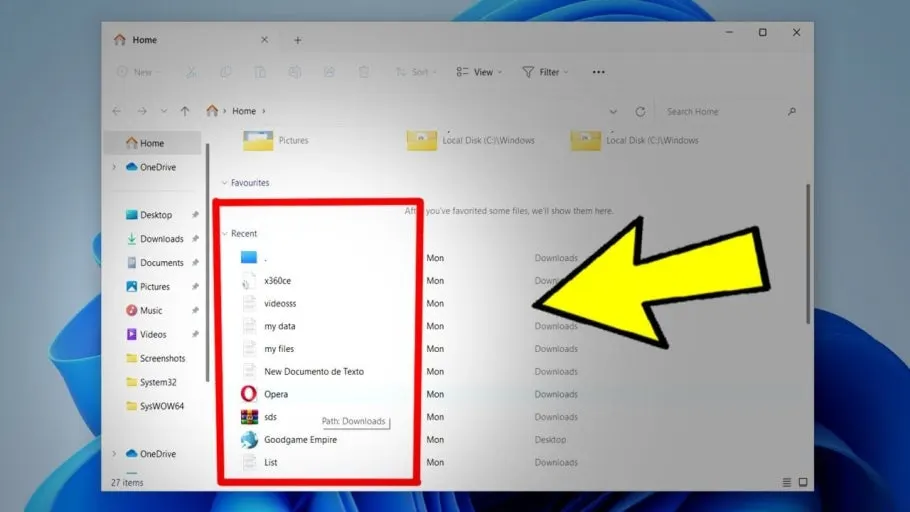Collapse the Favourites section
This screenshot has height=512, width=910.
[225, 183]
